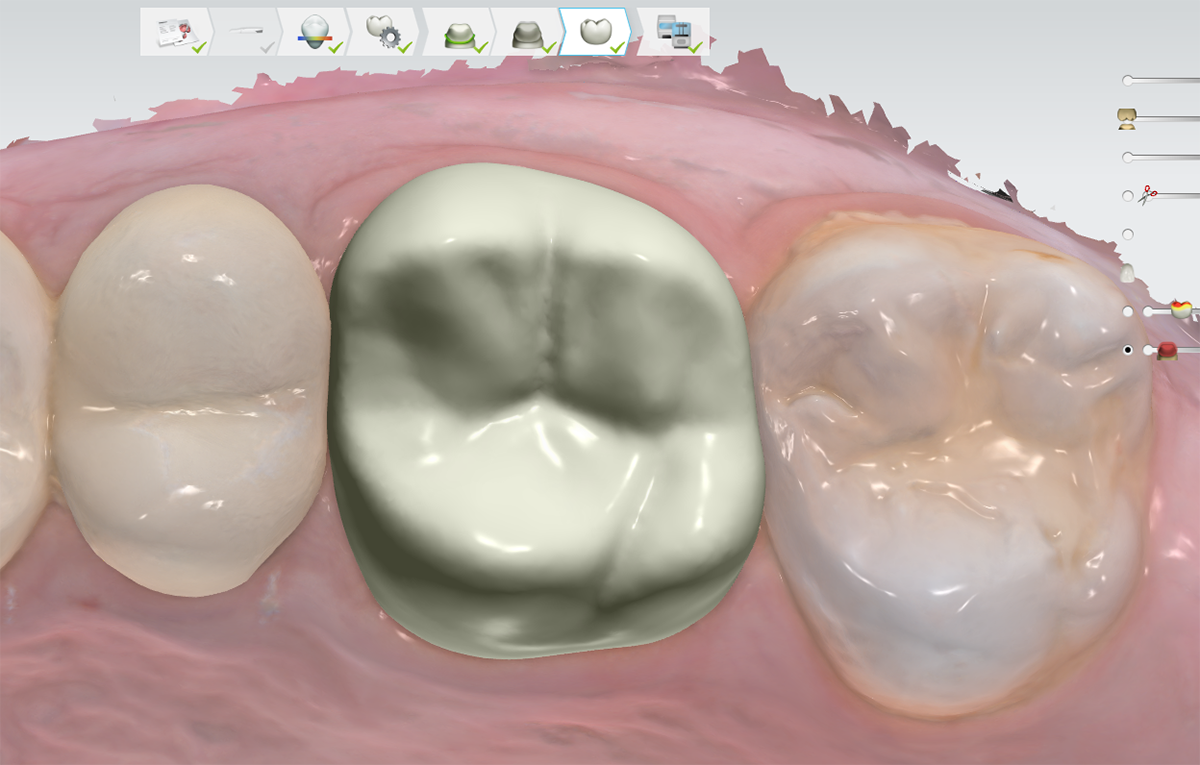This screenshot has width=1200, height=765.
Task: Select the empty radio button below the scissors
Action: (1128, 234)
